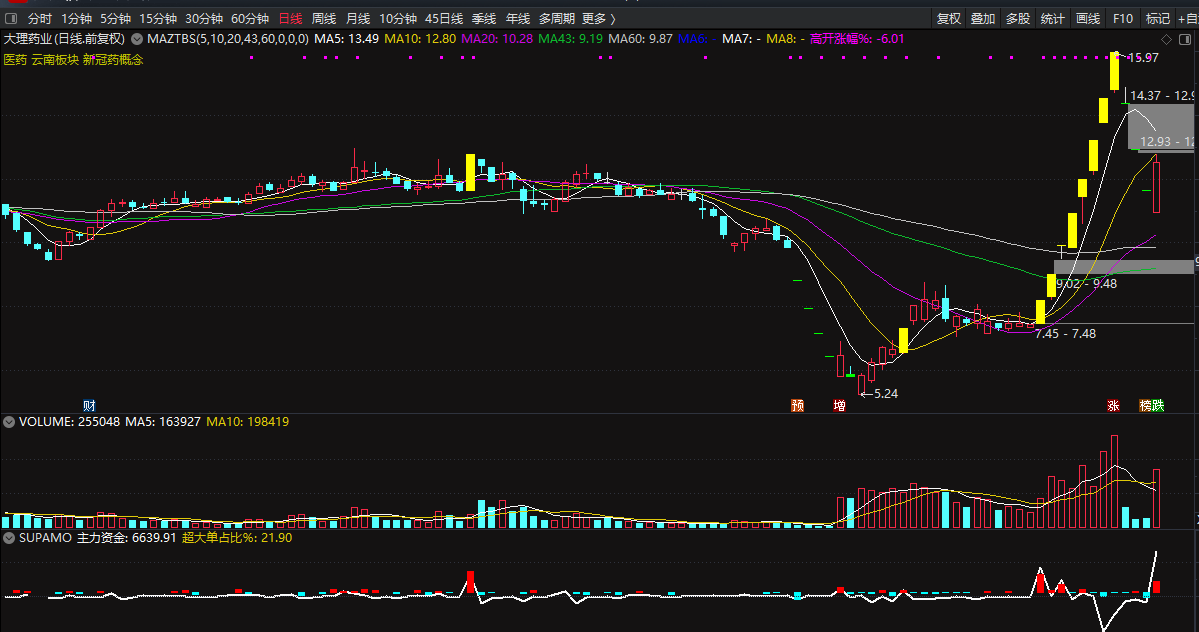Click the 15.97 peak price candle
This screenshot has height=632, width=1199.
[x=1112, y=72]
